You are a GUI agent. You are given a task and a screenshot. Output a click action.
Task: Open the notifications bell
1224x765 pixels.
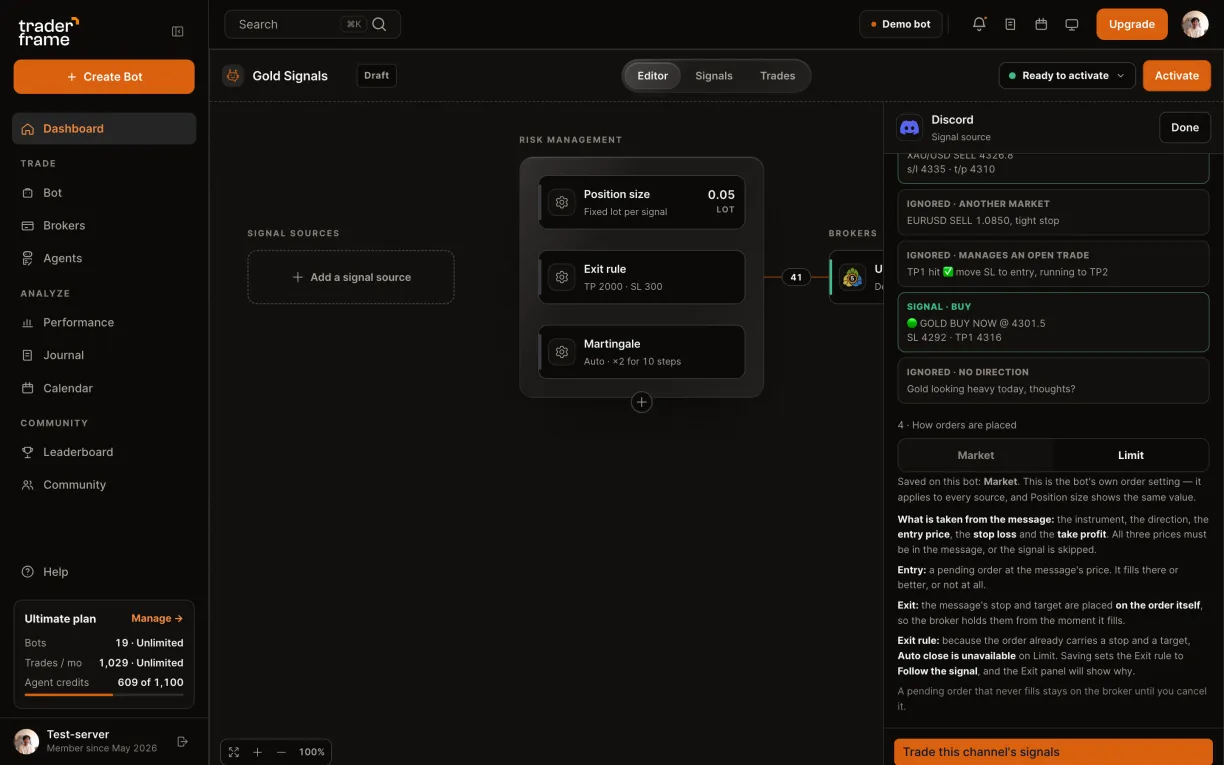tap(979, 24)
